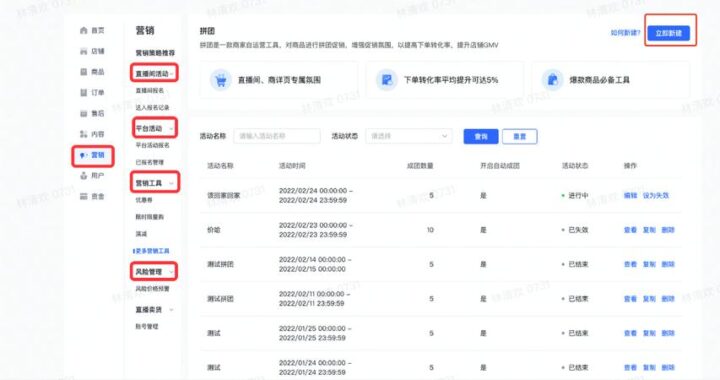Click 删除 for the 2022/02/11 activity
This screenshot has height=380, width=720.
(x=668, y=299)
